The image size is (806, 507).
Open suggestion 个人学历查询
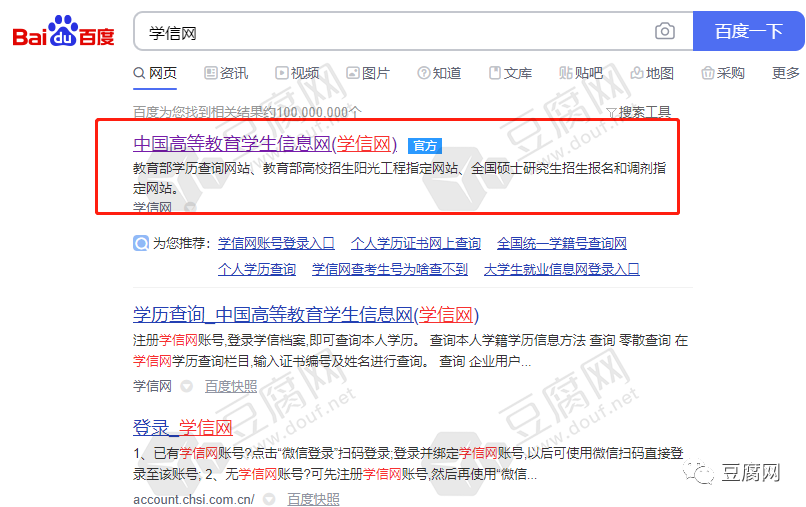[257, 269]
